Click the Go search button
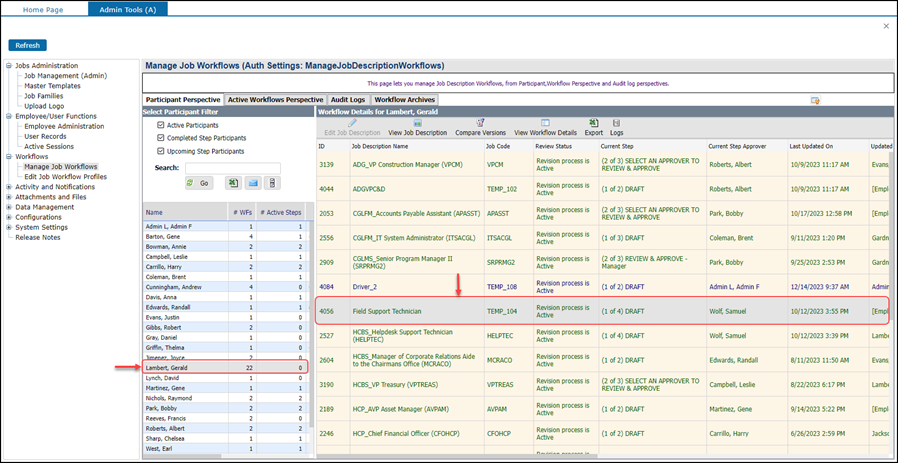 [199, 183]
